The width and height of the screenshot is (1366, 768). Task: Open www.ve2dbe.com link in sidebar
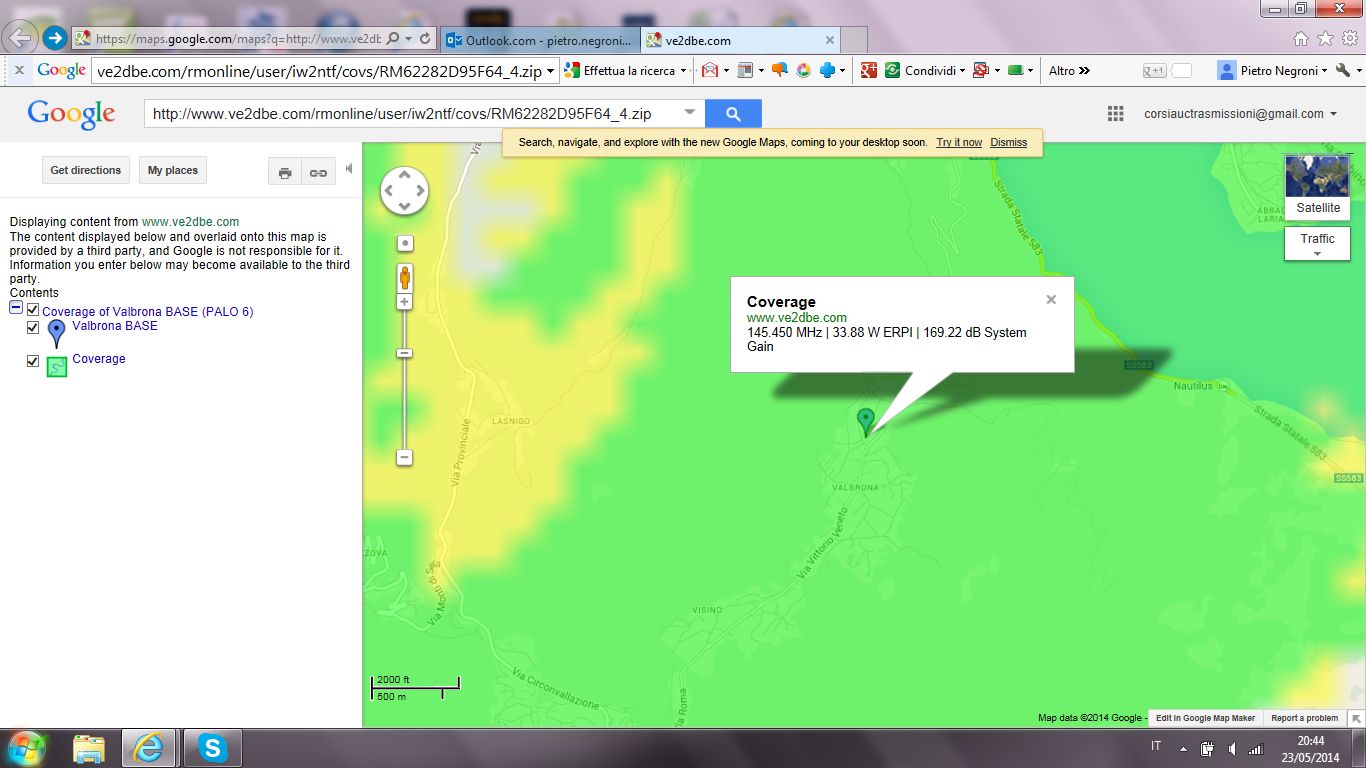click(190, 222)
